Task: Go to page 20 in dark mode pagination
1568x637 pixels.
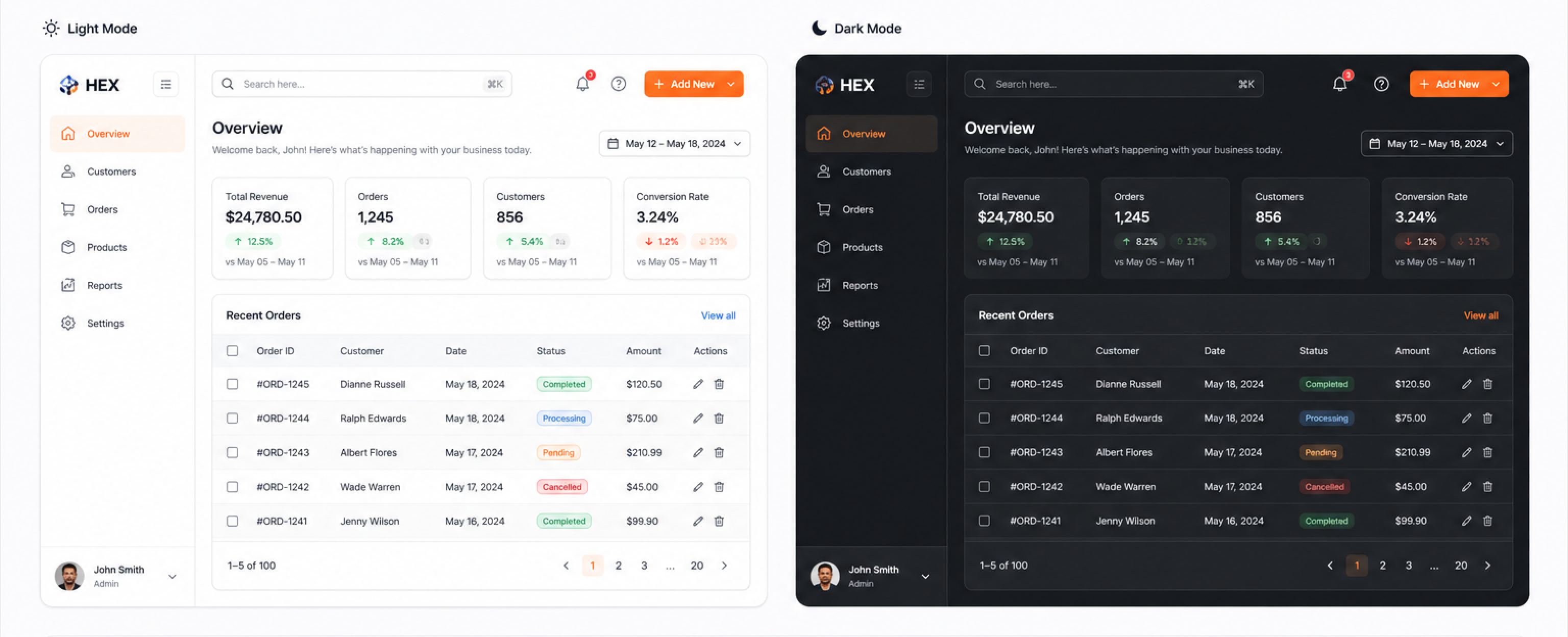Action: (1461, 566)
